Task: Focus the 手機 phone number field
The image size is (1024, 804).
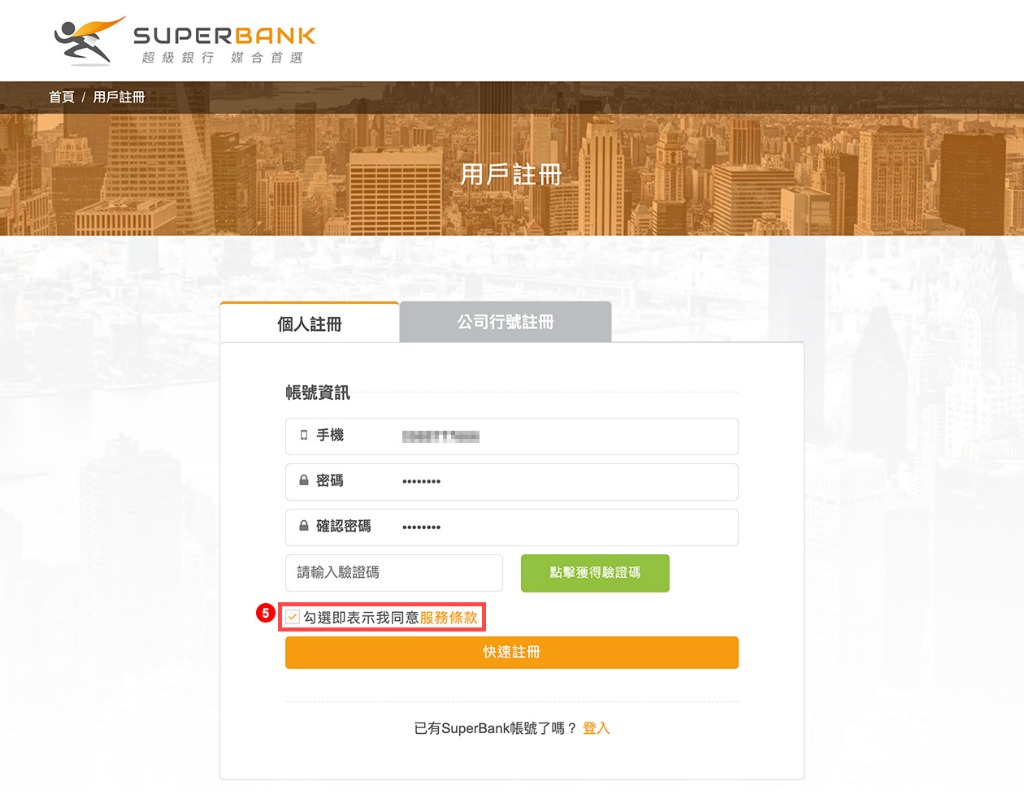Action: (511, 436)
